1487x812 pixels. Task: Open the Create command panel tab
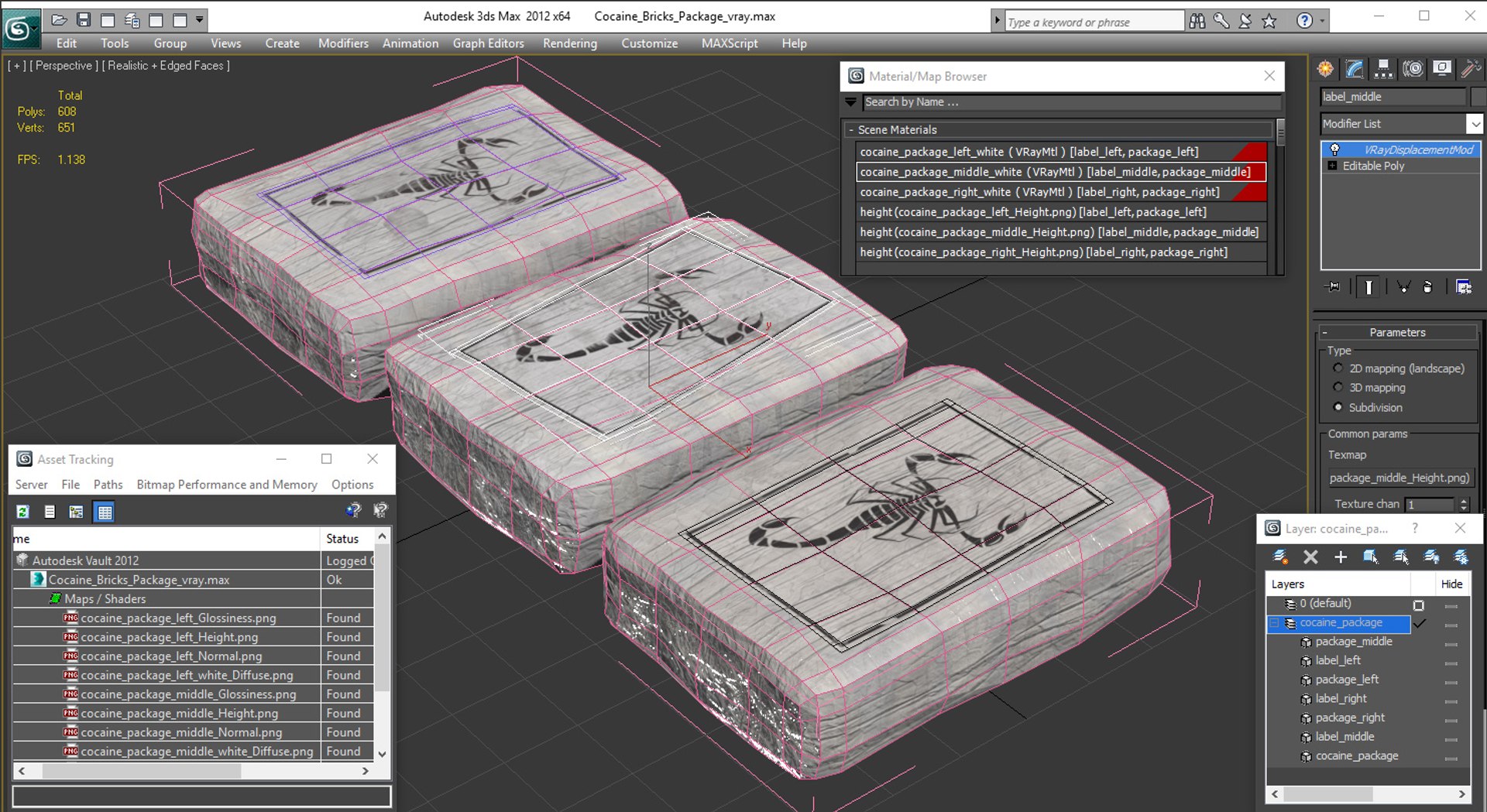(1325, 69)
